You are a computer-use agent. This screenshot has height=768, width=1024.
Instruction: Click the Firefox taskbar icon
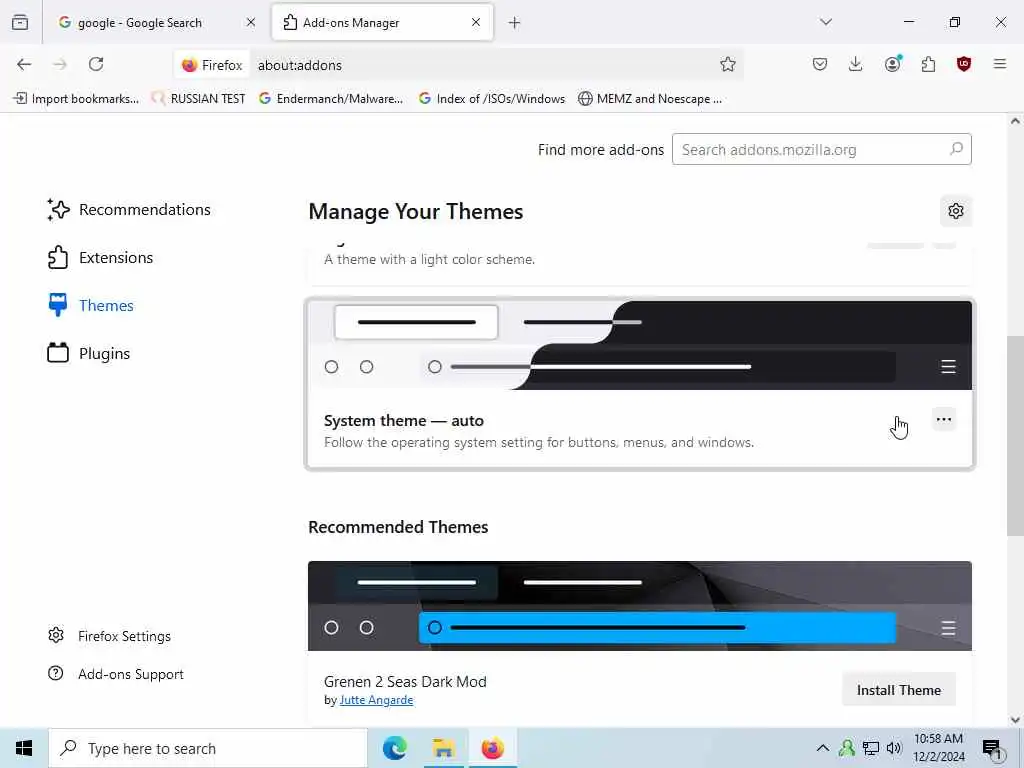[492, 748]
